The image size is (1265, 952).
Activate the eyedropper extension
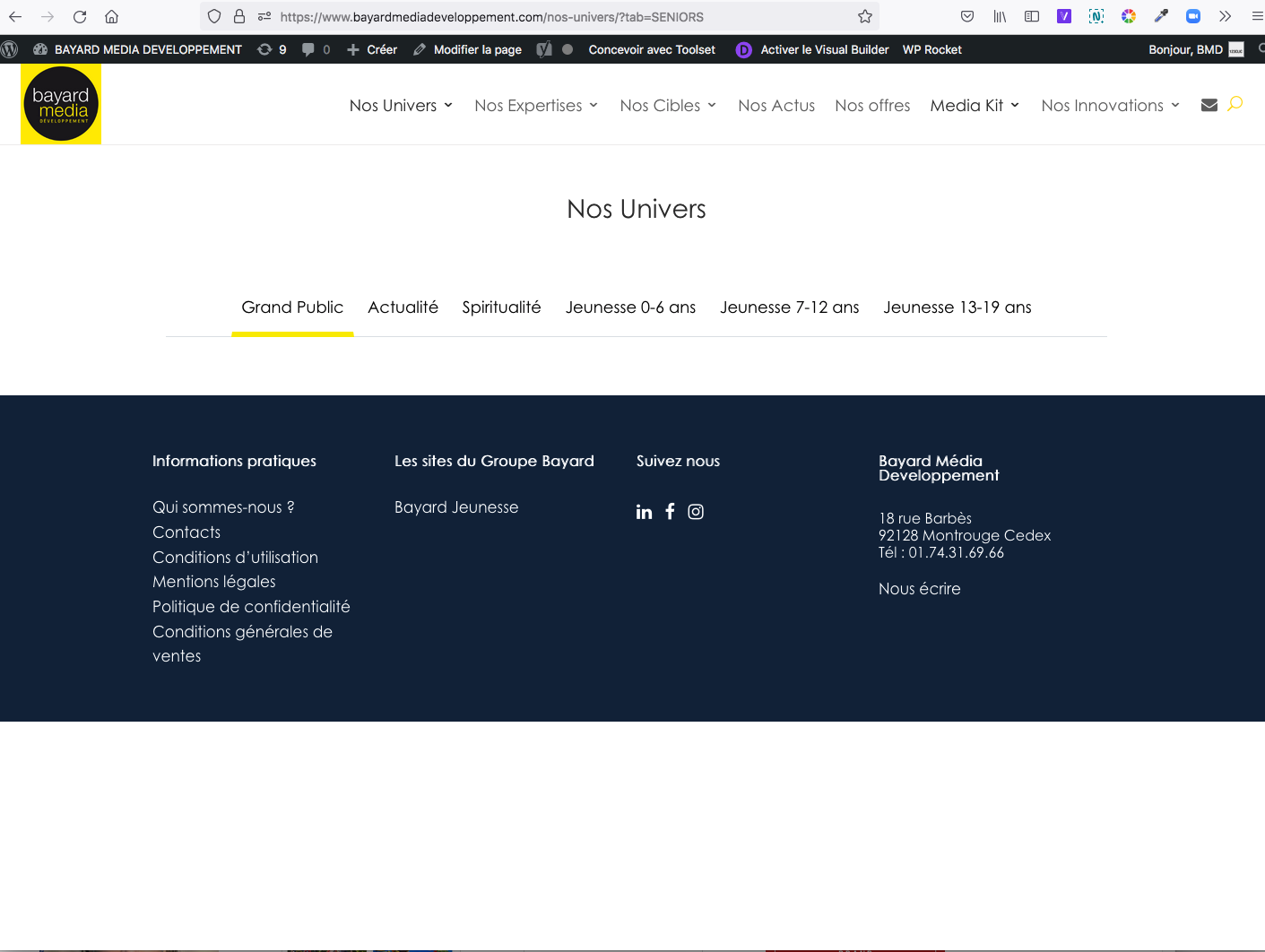(x=1161, y=16)
